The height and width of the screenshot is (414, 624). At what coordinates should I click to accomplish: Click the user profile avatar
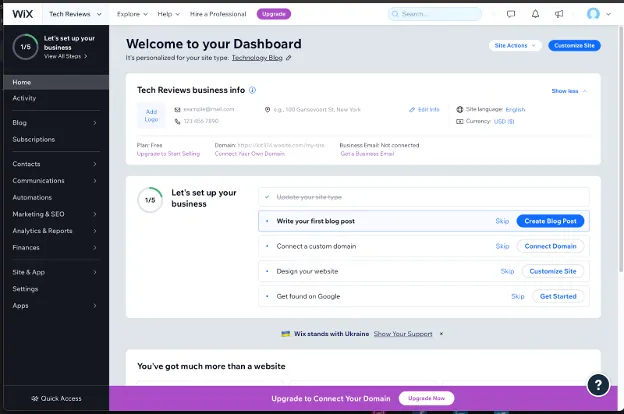coord(593,14)
